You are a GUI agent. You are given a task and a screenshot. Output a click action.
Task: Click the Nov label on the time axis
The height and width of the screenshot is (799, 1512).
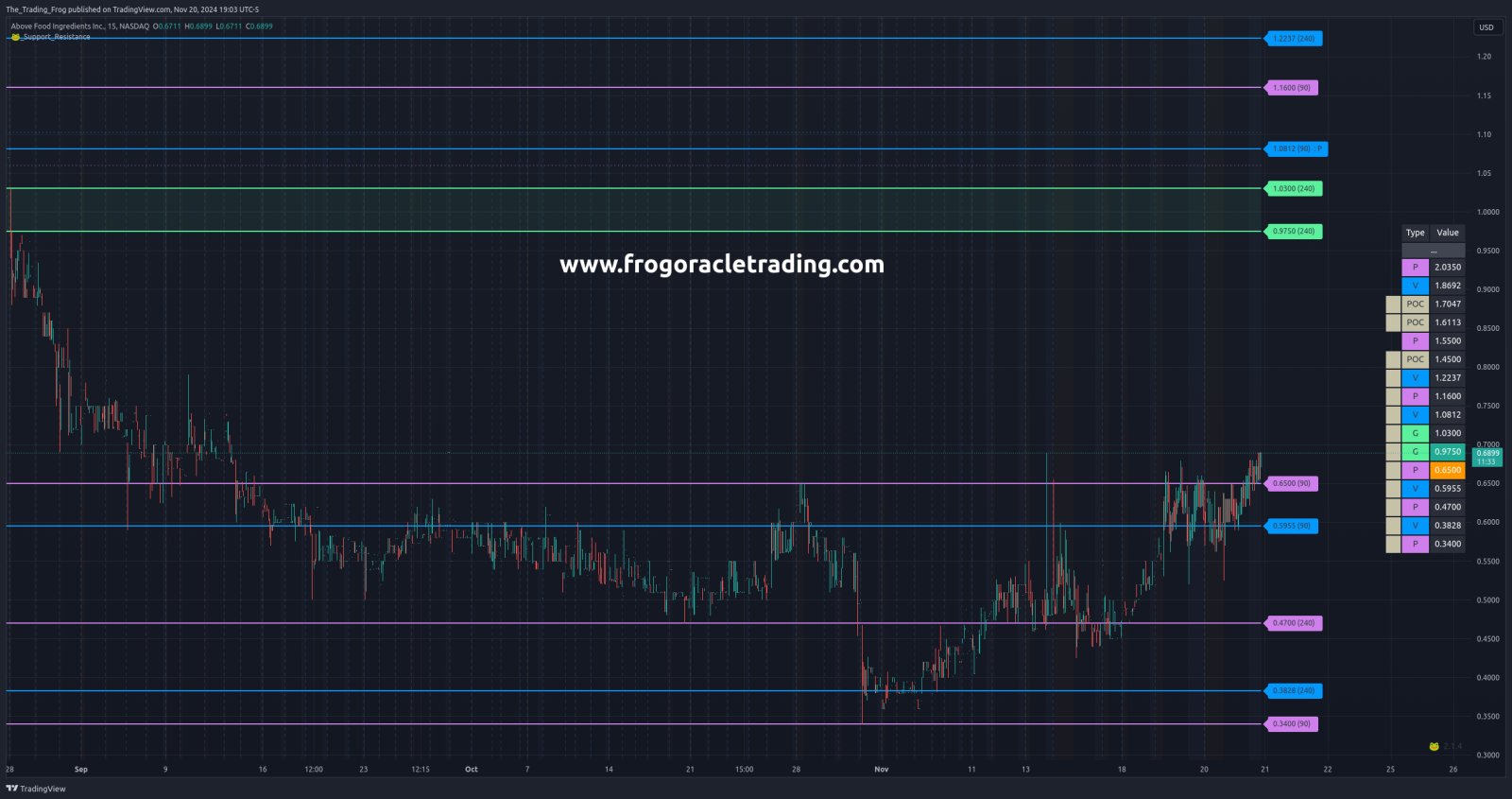[882, 770]
